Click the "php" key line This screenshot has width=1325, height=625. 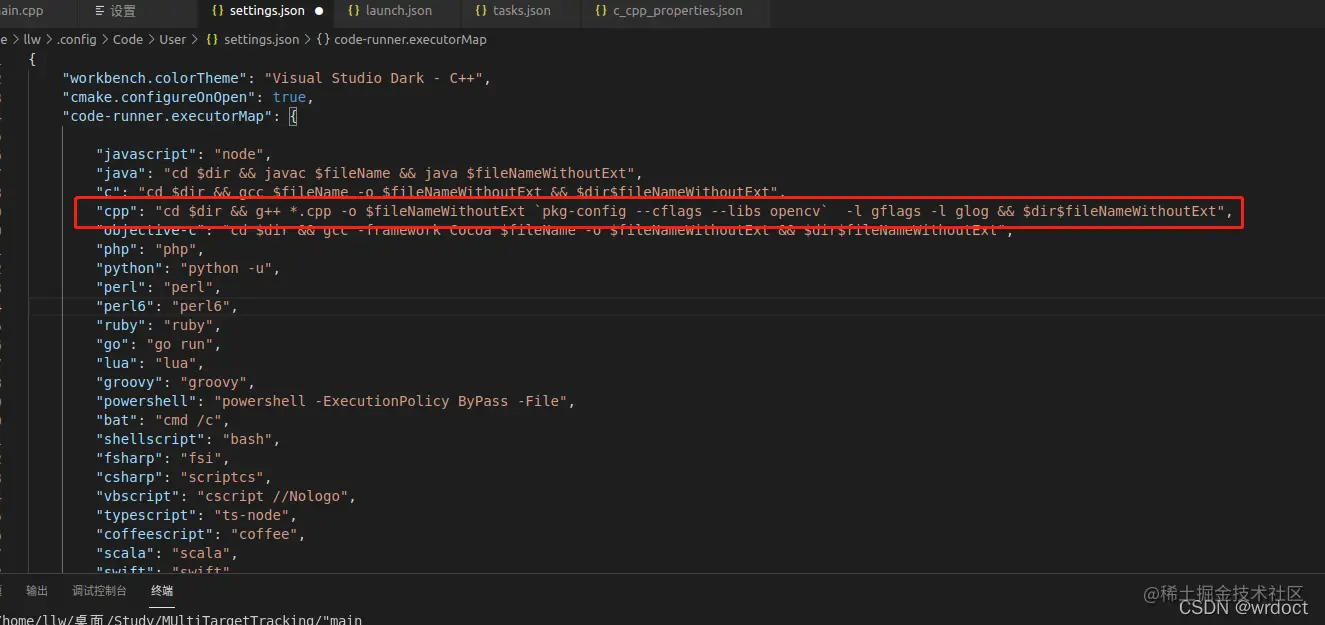[x=150, y=249]
